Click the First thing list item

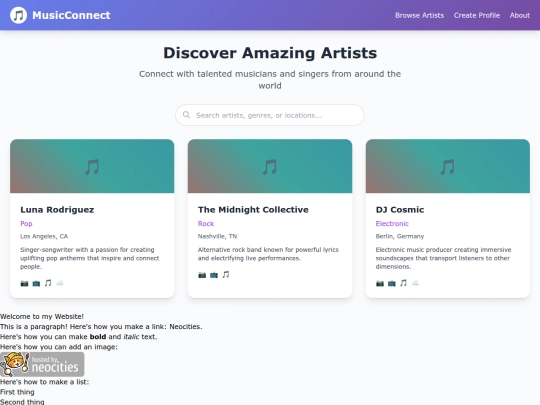click(x=17, y=392)
